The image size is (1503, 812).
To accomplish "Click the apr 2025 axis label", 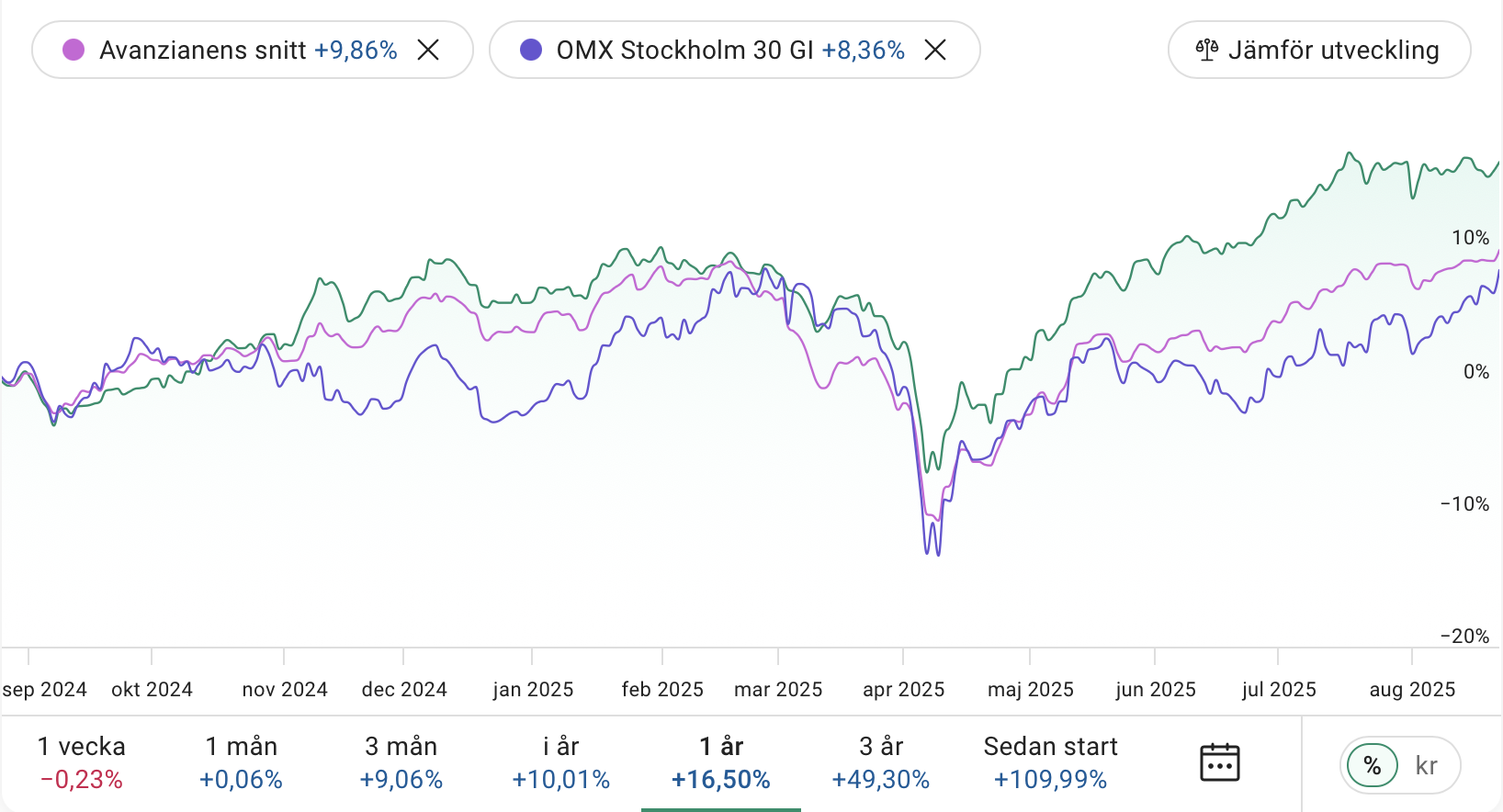I will pos(903,690).
